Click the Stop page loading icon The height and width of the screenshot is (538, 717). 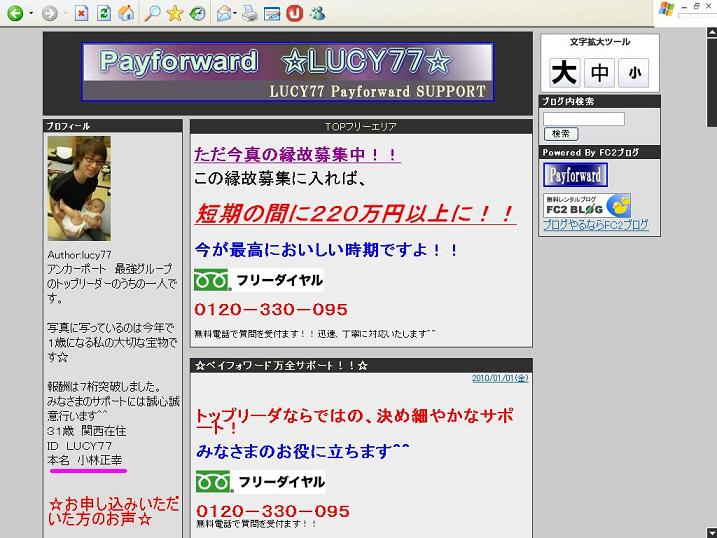(81, 13)
